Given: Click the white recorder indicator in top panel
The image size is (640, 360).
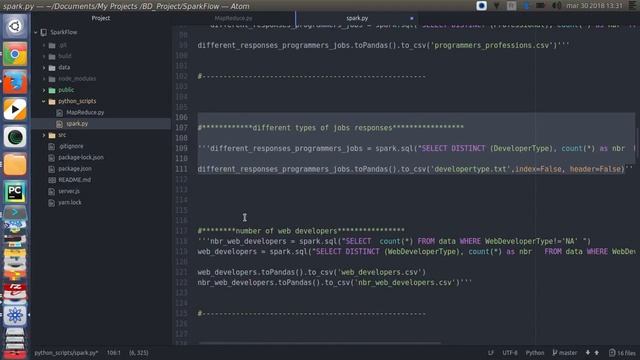Looking at the screenshot, I should [482, 6].
